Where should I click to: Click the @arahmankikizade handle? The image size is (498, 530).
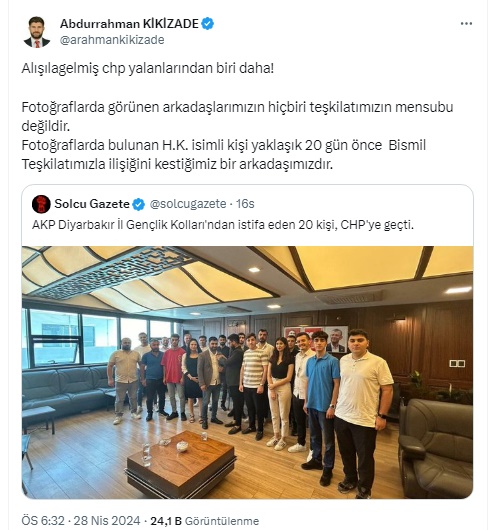112,40
